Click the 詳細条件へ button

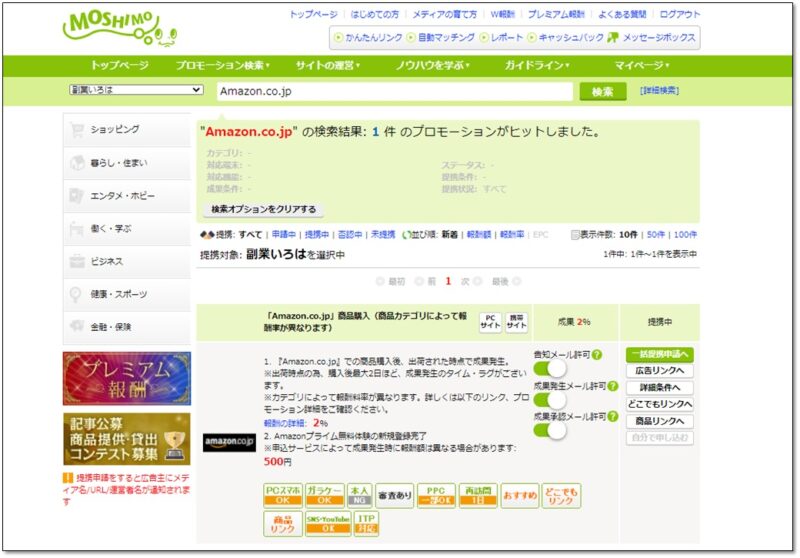pyautogui.click(x=660, y=388)
